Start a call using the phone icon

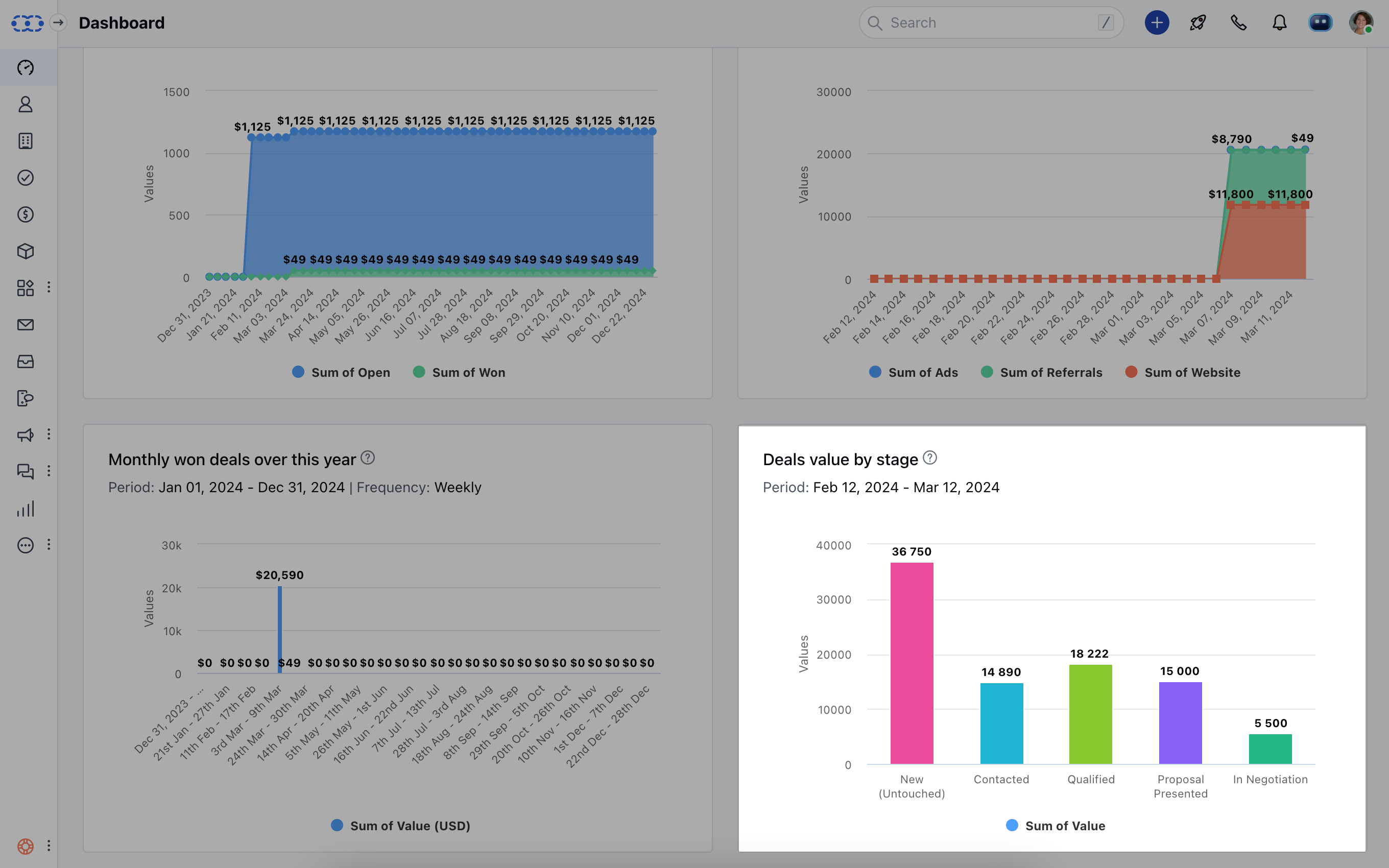tap(1238, 22)
